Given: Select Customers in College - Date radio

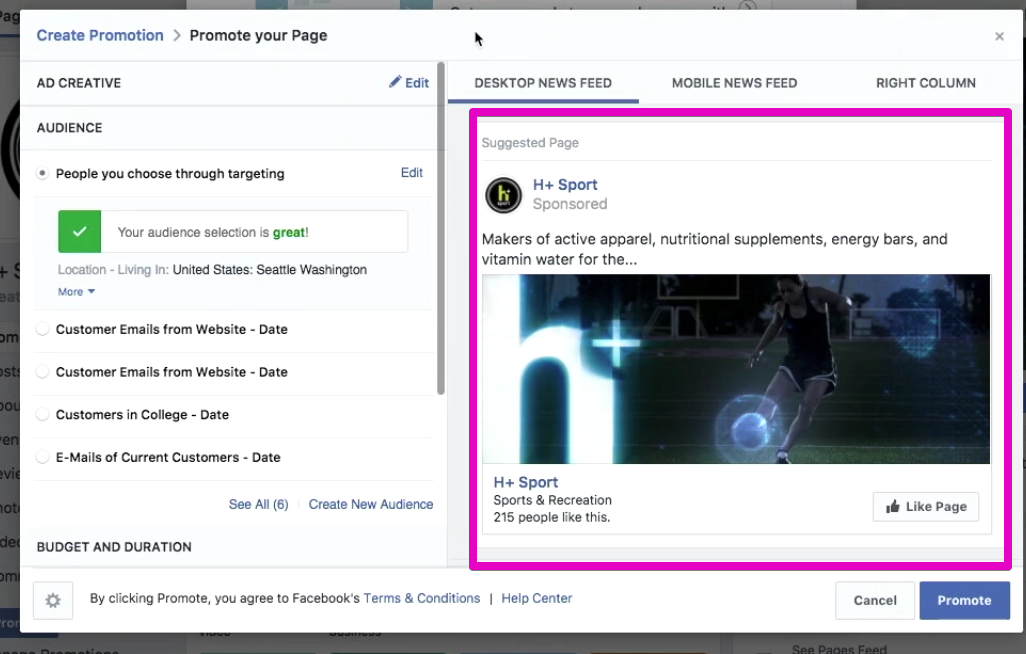Looking at the screenshot, I should (42, 414).
